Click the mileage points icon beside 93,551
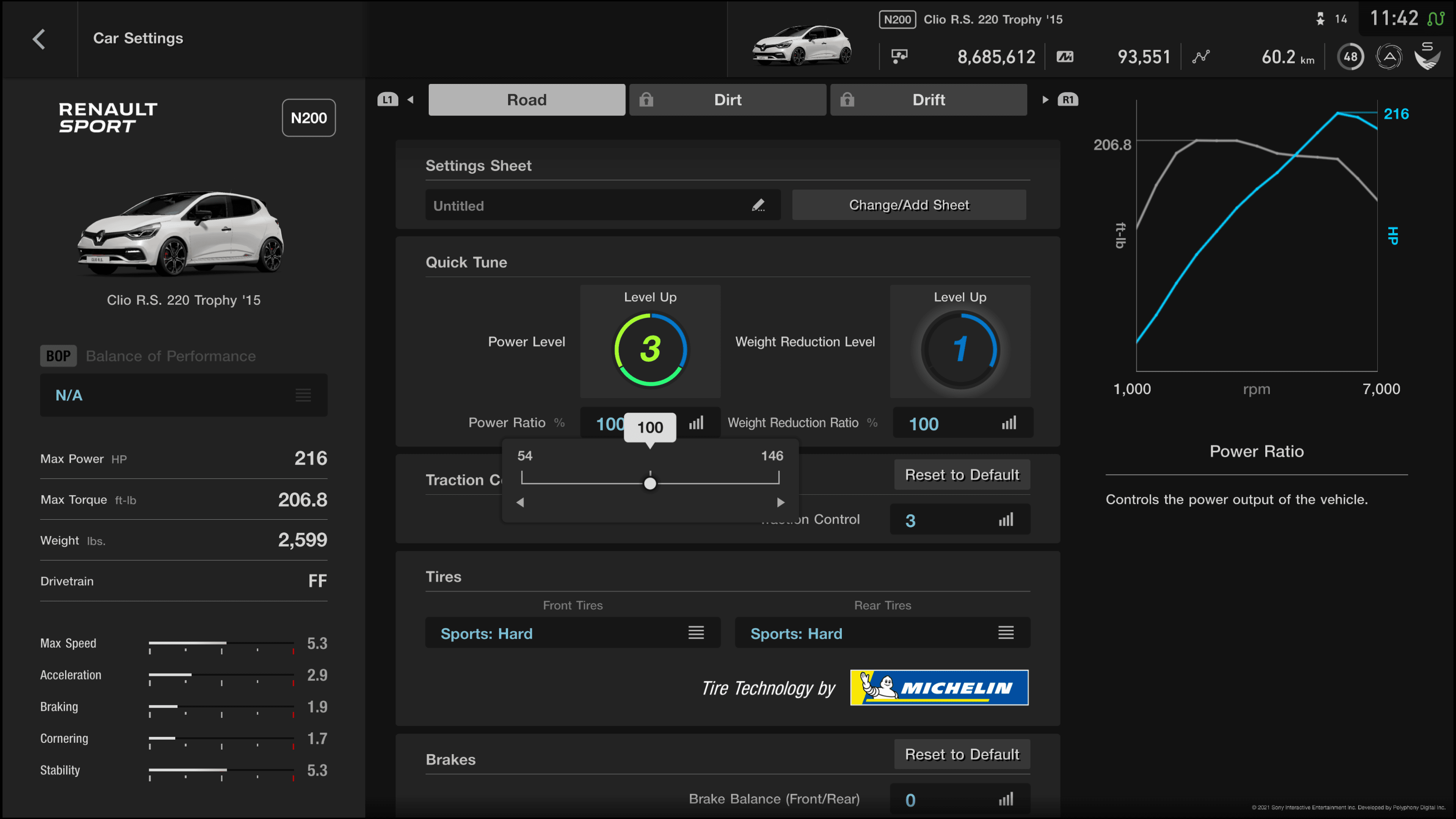Viewport: 1456px width, 819px height. (x=1065, y=56)
